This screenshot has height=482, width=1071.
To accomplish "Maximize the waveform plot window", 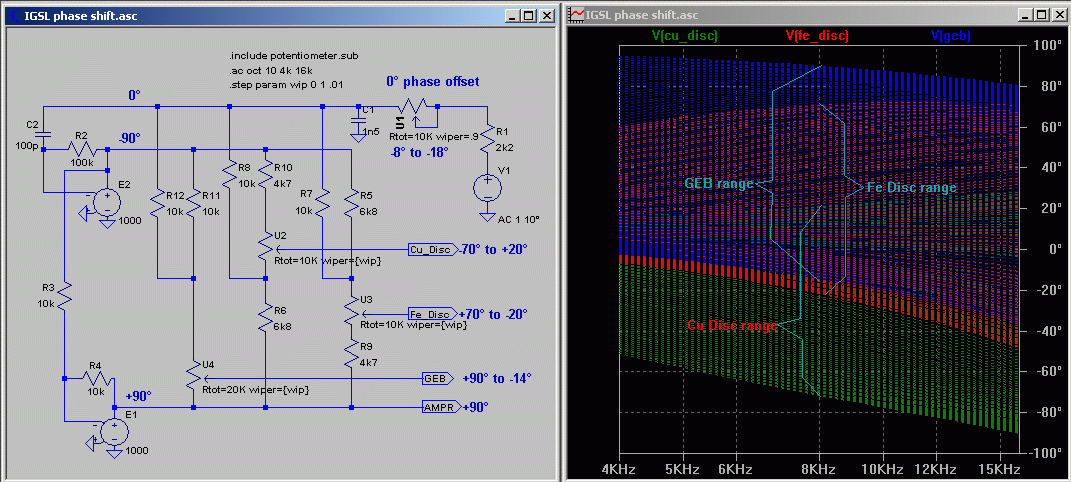I will [x=1040, y=15].
